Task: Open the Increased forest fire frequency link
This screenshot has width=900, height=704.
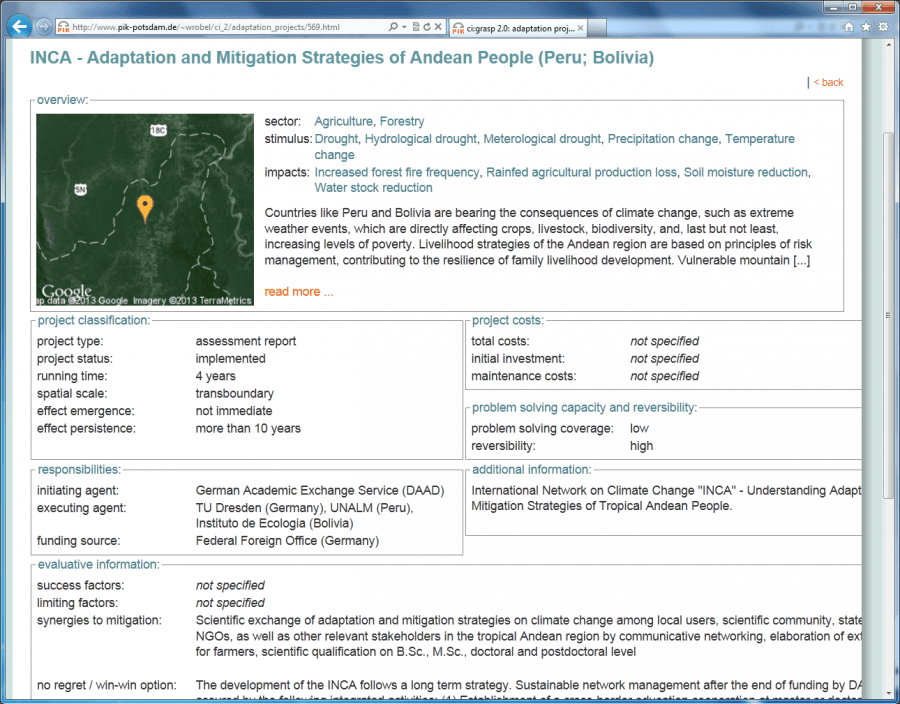Action: pos(397,172)
